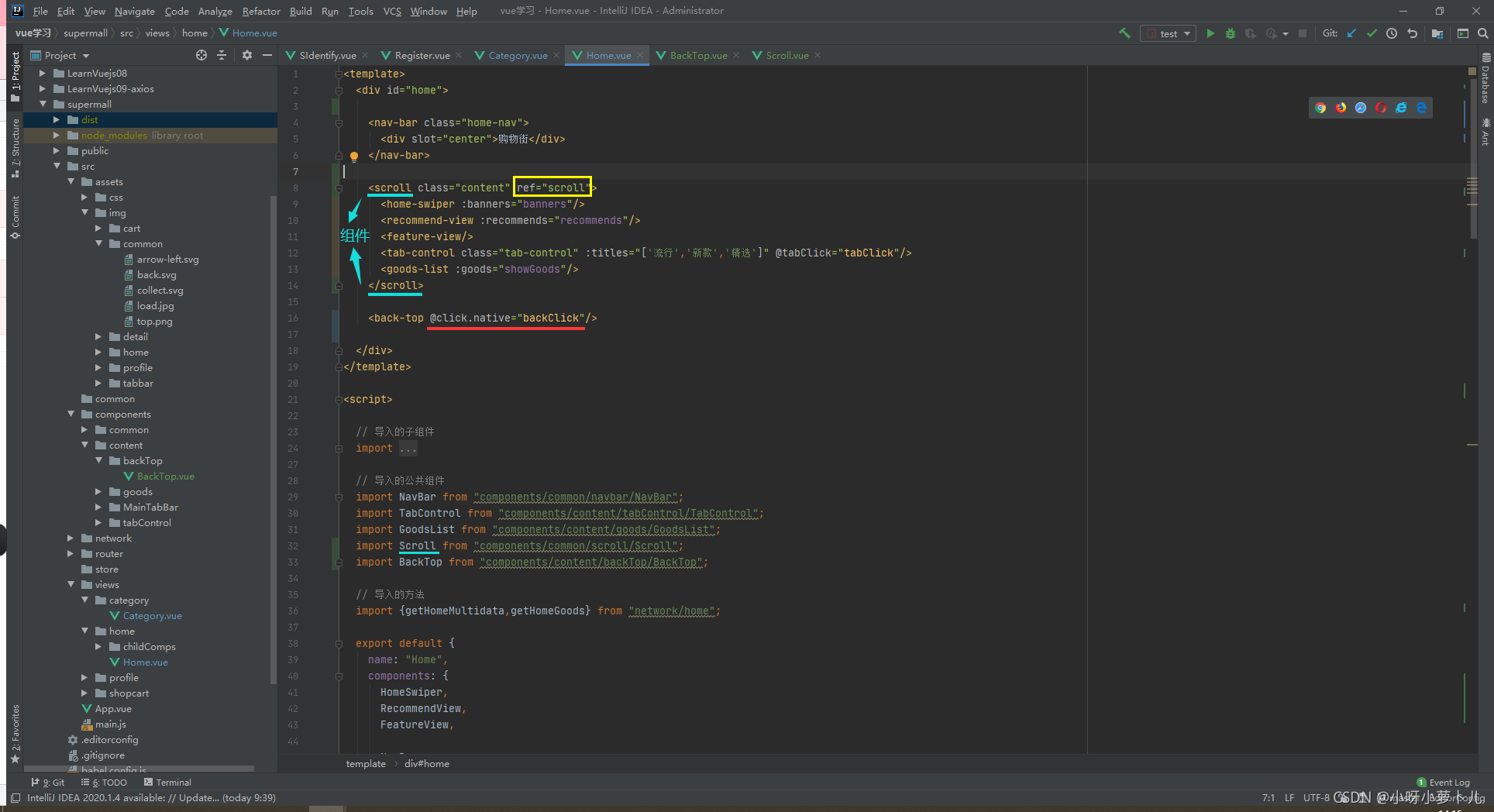
Task: Open Search Everywhere magnifier
Action: 1482,33
